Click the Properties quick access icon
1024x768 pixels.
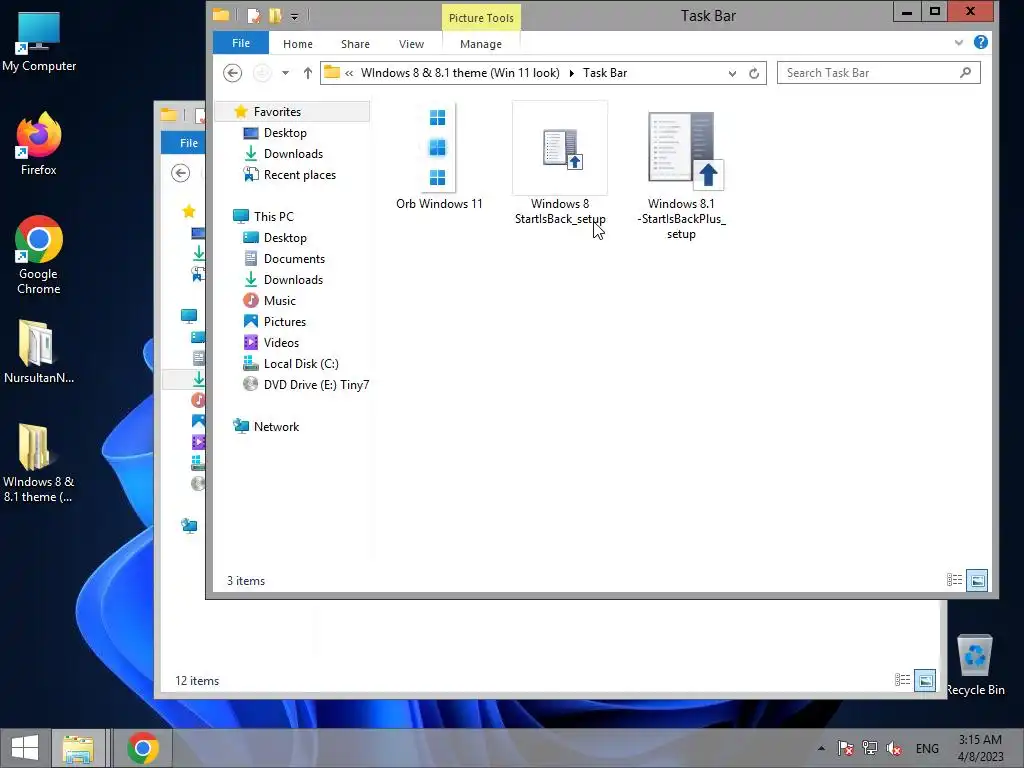click(x=253, y=16)
